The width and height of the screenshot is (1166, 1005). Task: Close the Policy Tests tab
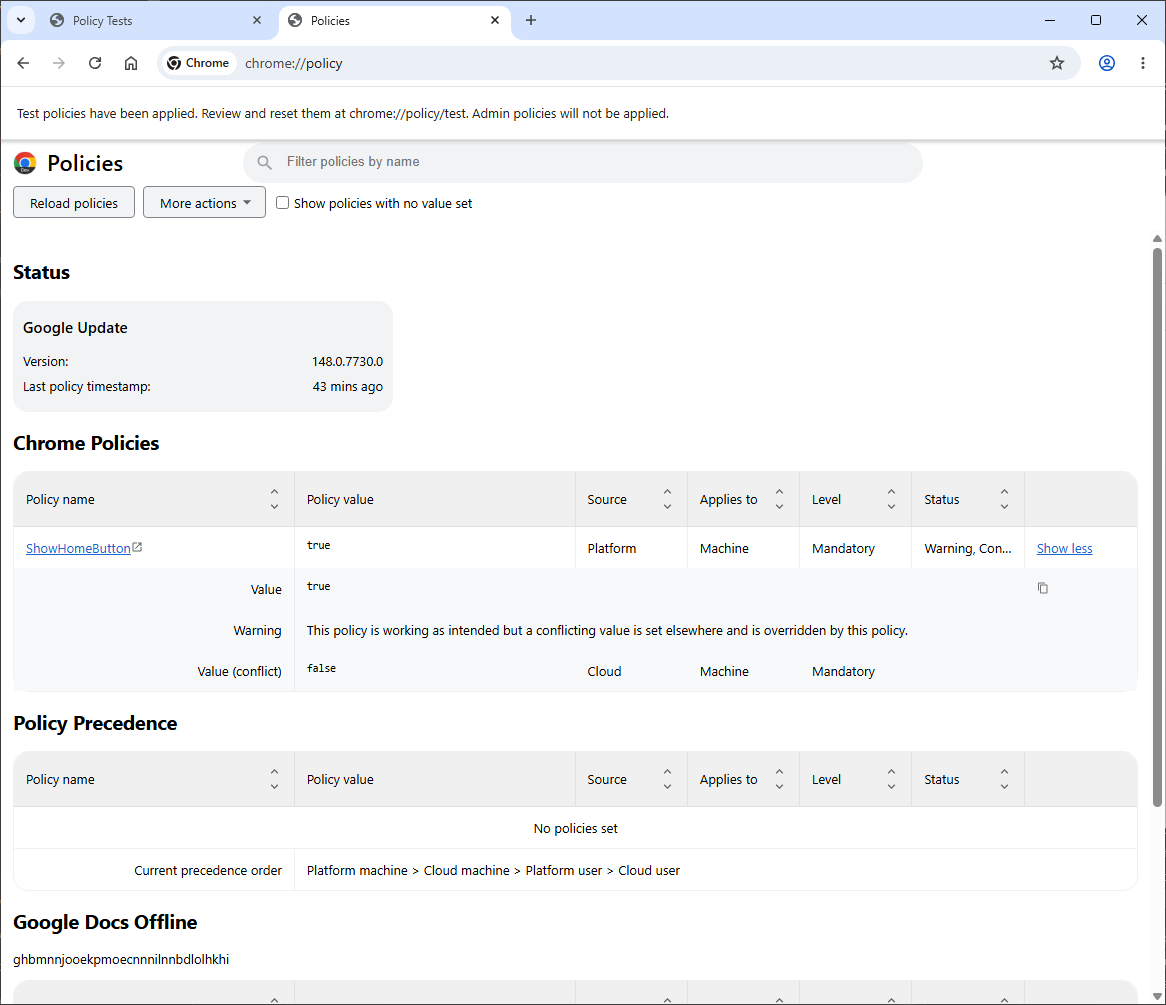pyautogui.click(x=257, y=20)
